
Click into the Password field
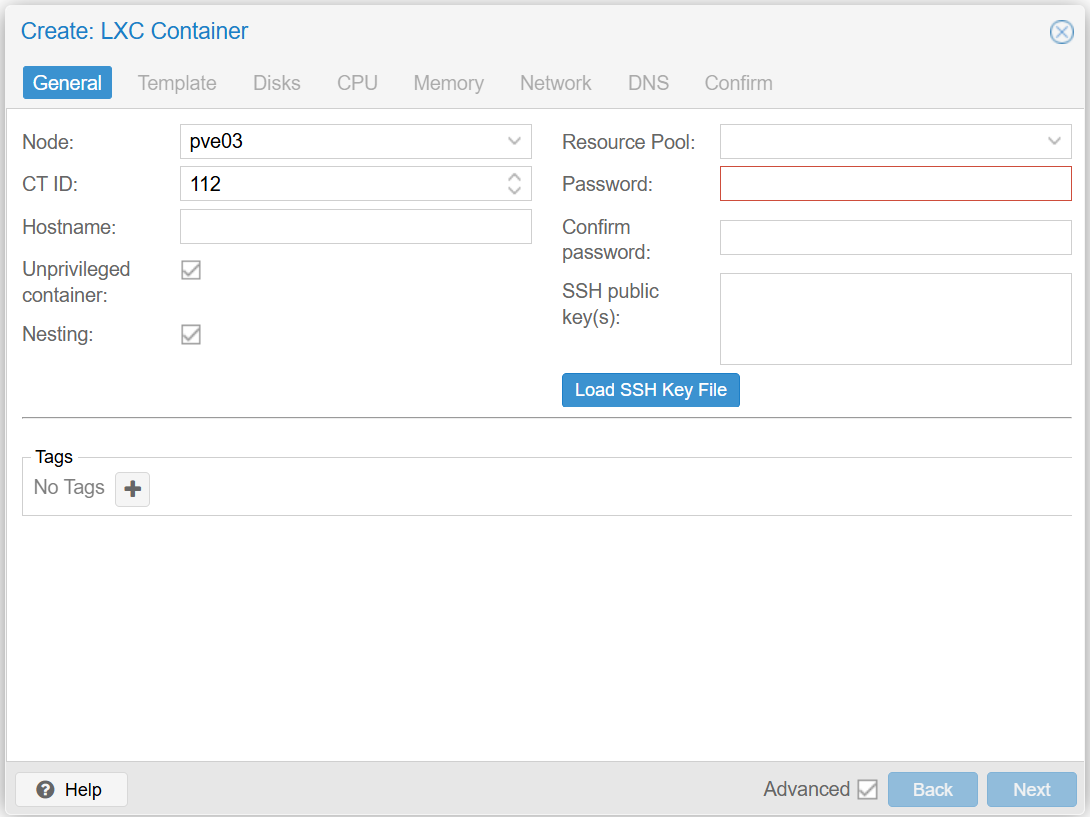[895, 184]
